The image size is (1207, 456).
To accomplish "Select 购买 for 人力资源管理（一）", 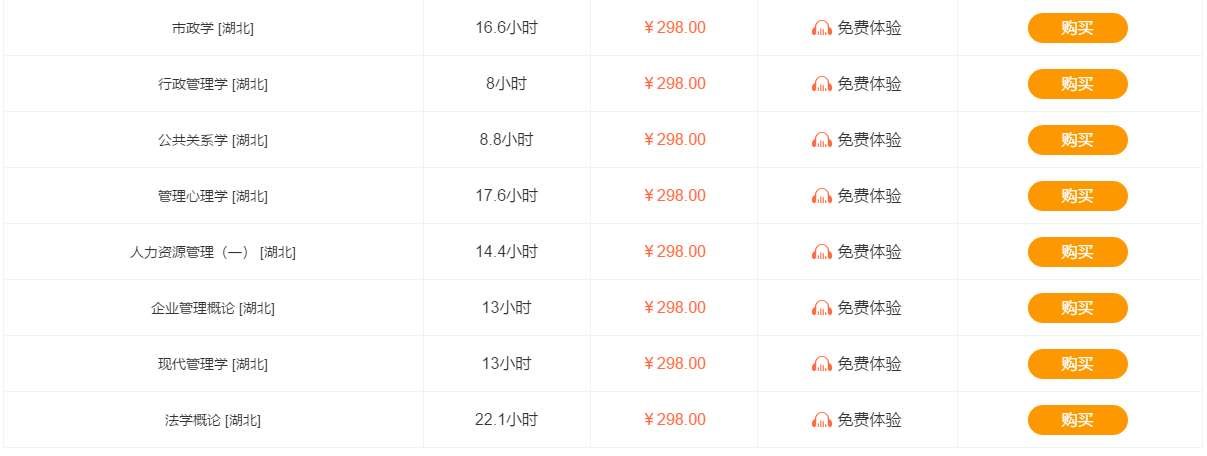I will pyautogui.click(x=1078, y=252).
